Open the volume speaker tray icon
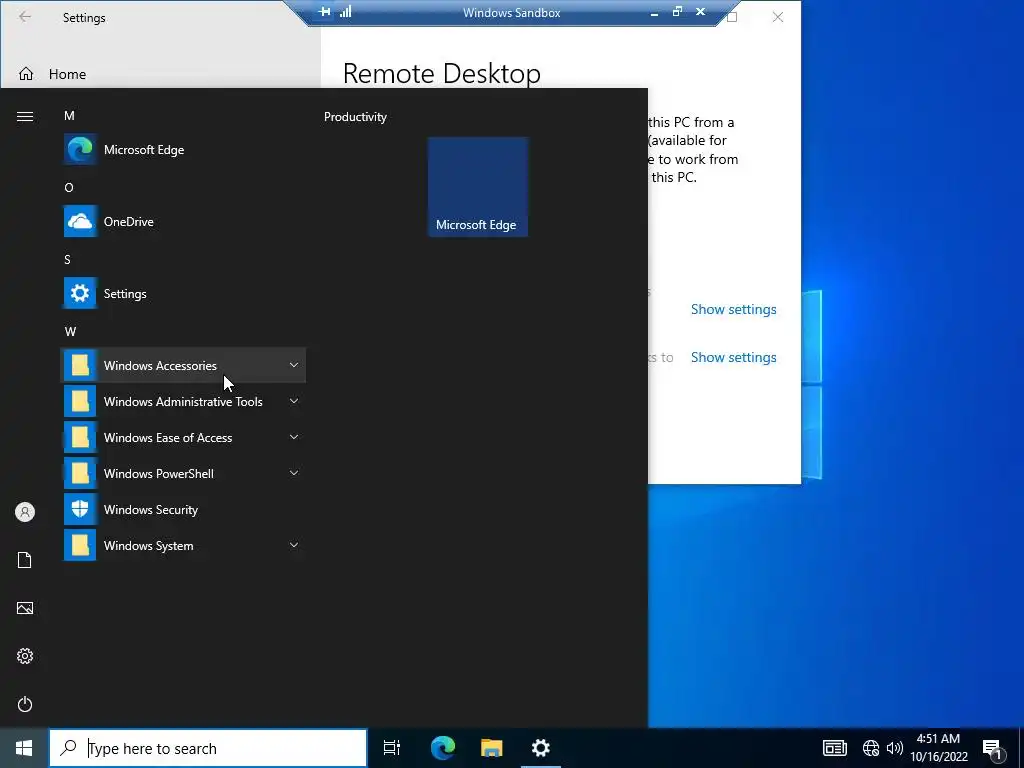The width and height of the screenshot is (1024, 768). 895,748
